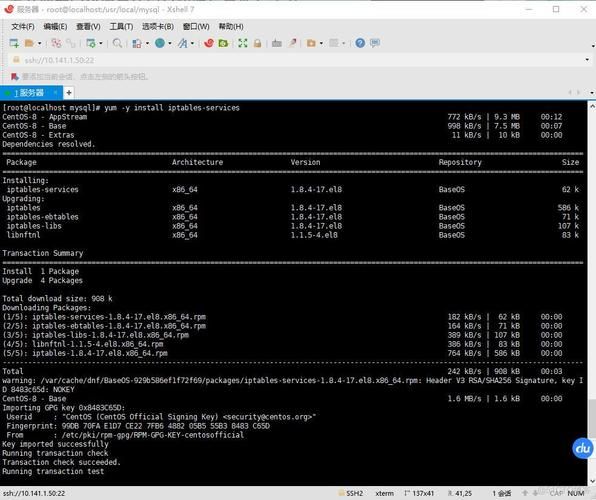Click the globe Encoding icon
The image size is (596, 500).
(x=160, y=43)
